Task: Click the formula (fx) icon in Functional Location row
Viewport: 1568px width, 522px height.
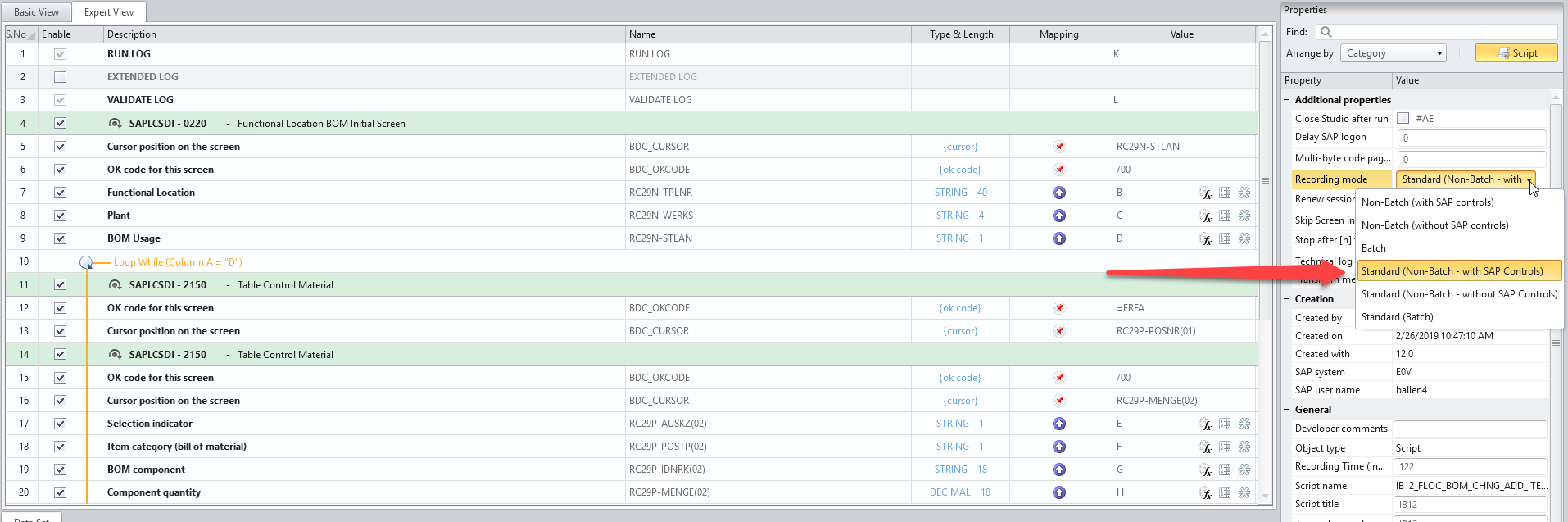Action: tap(1205, 193)
